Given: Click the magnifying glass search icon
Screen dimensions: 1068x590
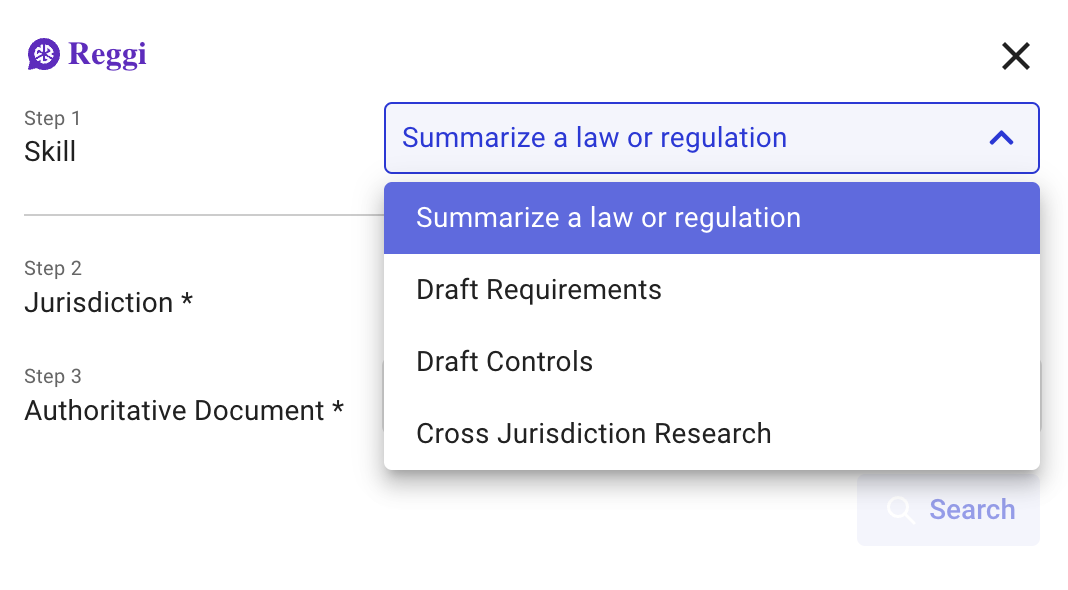Looking at the screenshot, I should (x=900, y=510).
